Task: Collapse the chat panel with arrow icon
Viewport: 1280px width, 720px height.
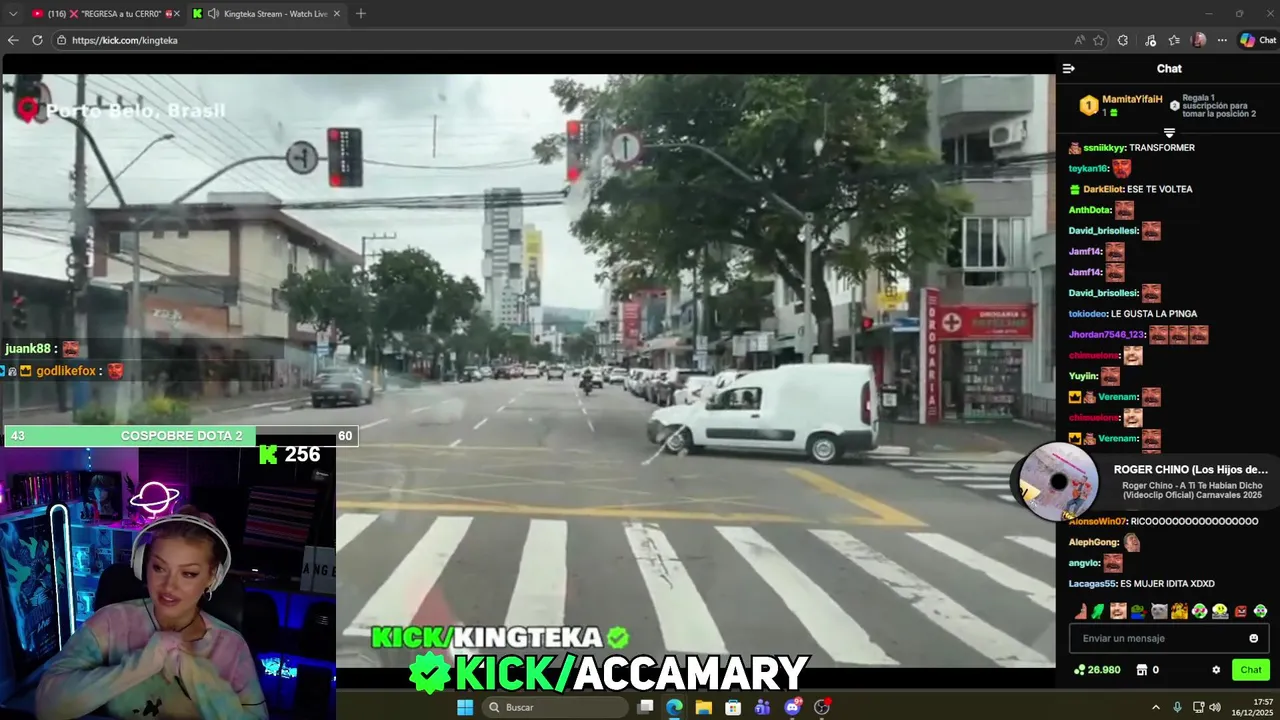Action: pos(1068,69)
